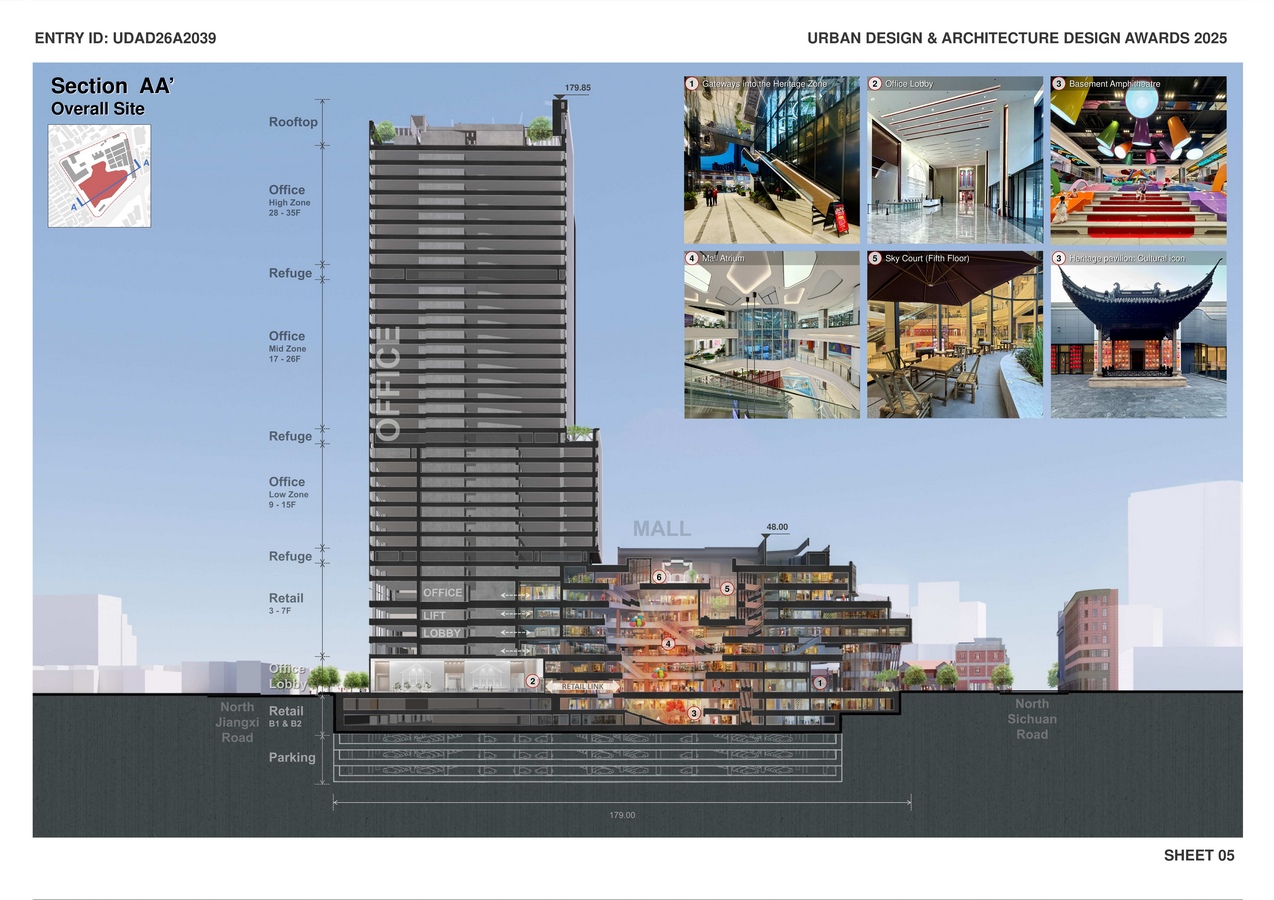Click circled marker 5 in the mall section
This screenshot has width=1274, height=900.
coord(727,589)
